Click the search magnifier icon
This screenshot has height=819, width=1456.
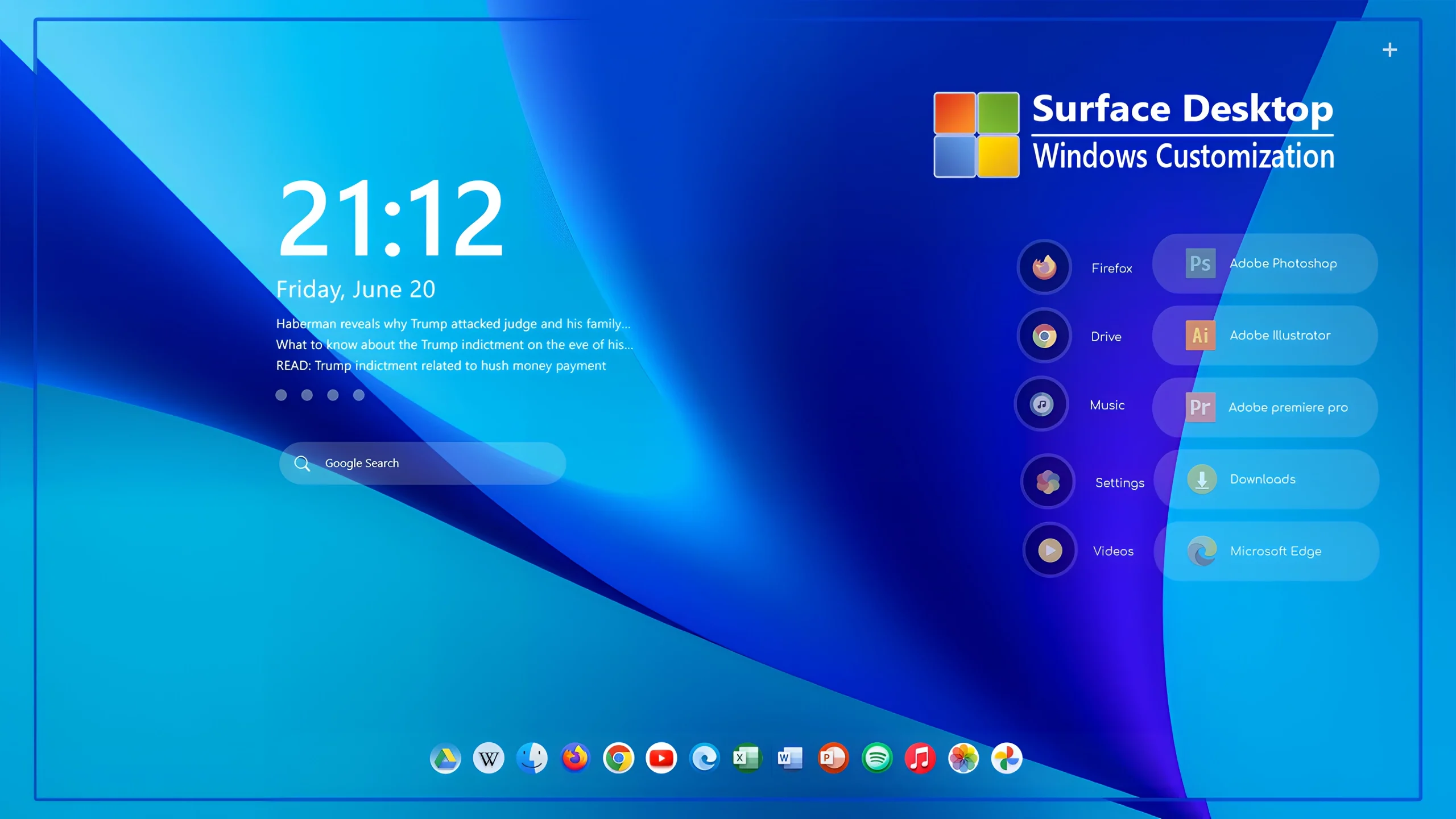302,464
